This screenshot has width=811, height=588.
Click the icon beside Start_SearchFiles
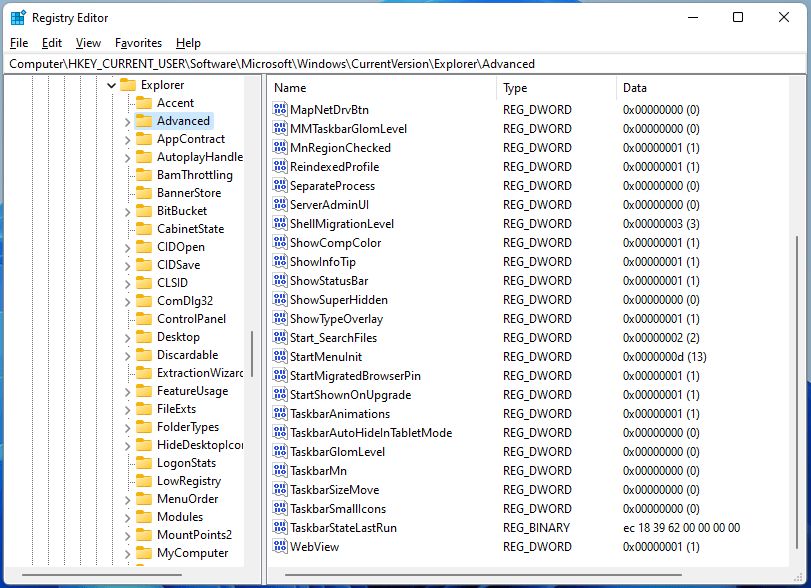click(280, 337)
